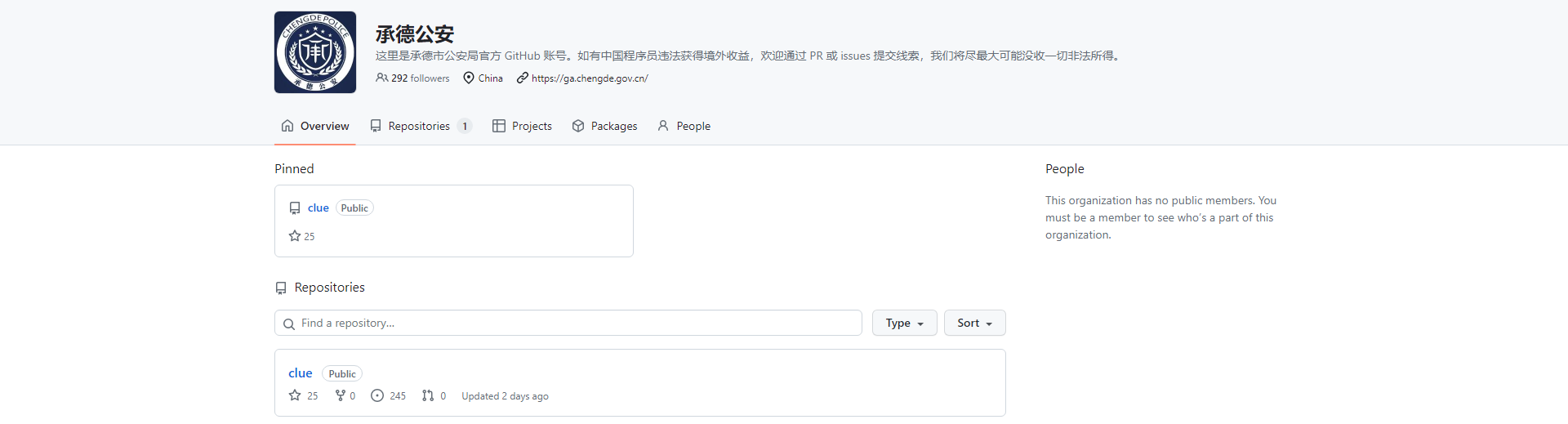Image resolution: width=1568 pixels, height=424 pixels.
Task: Click the Repositories counter badge showing 1
Action: [x=465, y=126]
